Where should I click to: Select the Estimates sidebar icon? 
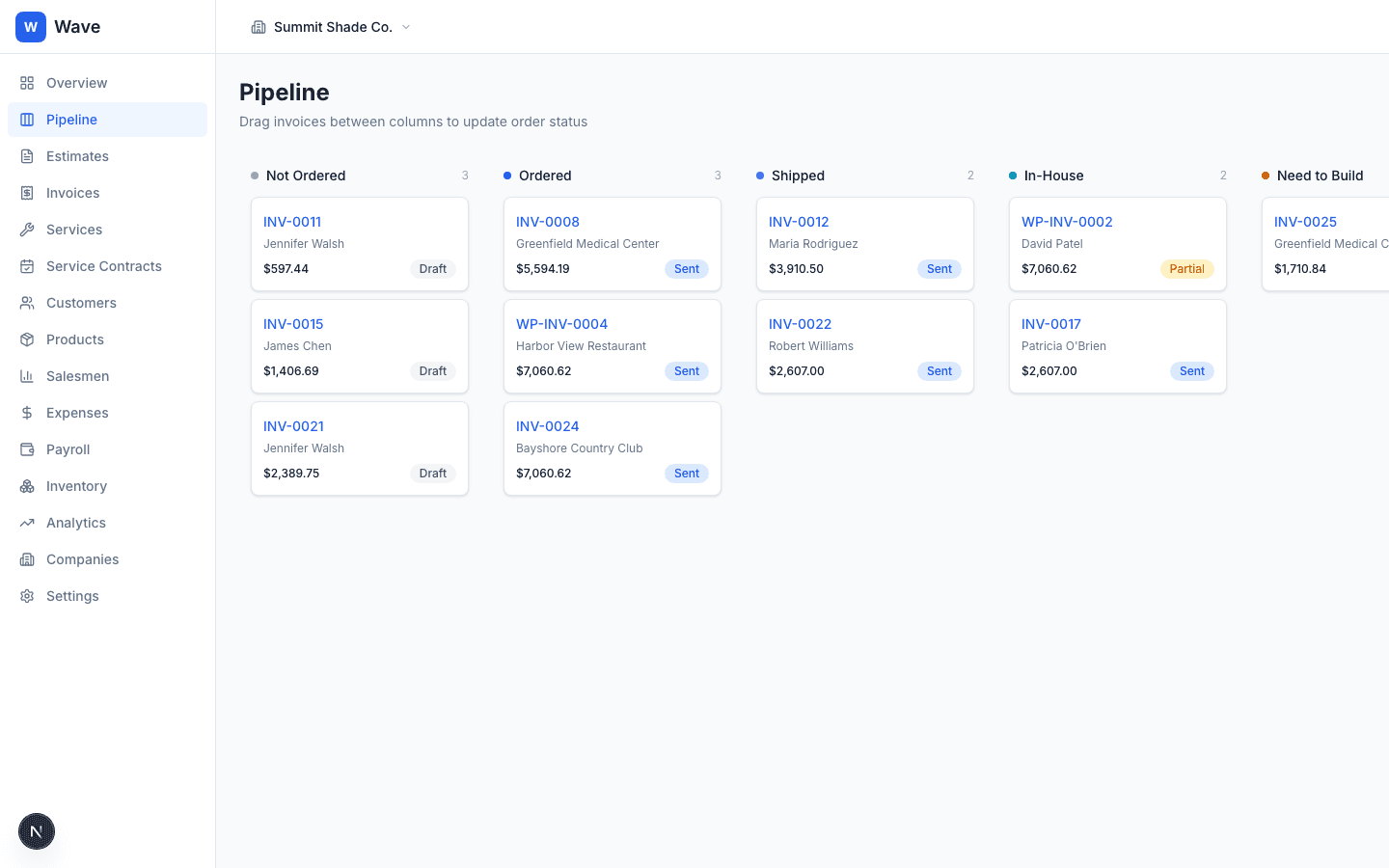27,156
